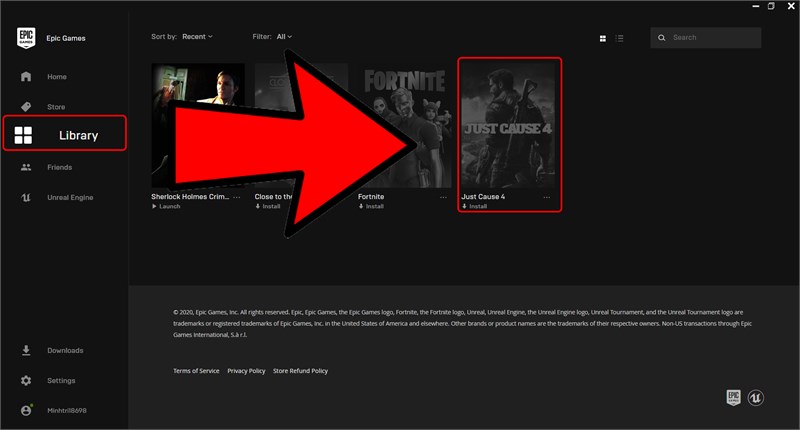
Task: Open Just Cause 4 three-dot options
Action: pyautogui.click(x=546, y=197)
